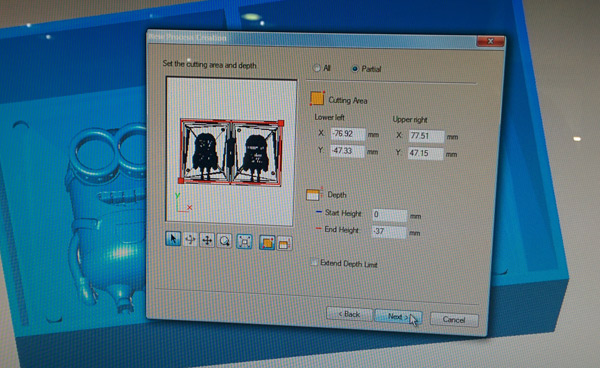Click the Depth section icon
Screen dimensions: 600x368
(314, 194)
